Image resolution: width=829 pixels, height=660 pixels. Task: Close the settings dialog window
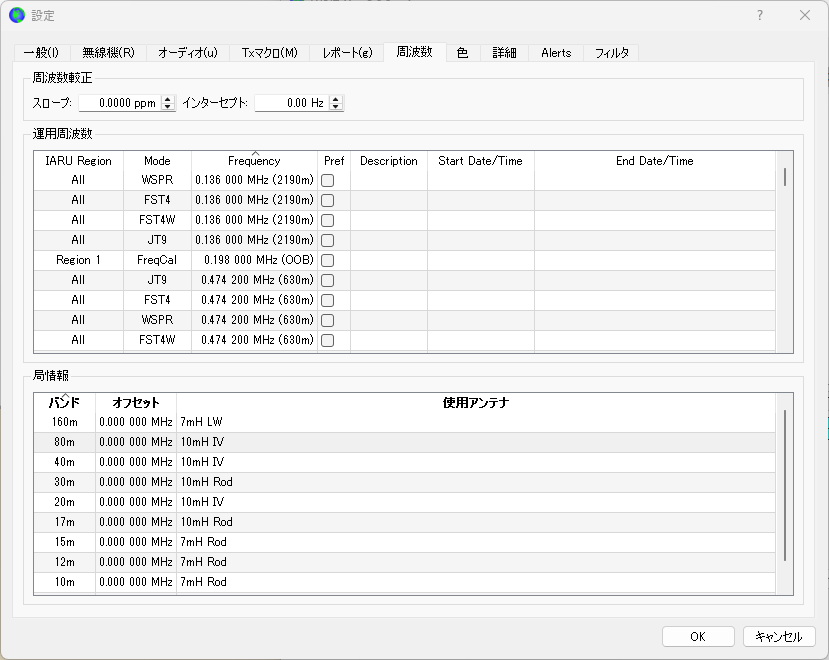click(805, 15)
